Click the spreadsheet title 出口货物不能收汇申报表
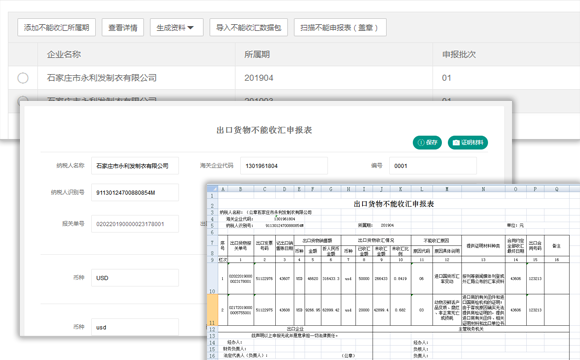Screen dimensions: 580x360 pyautogui.click(x=394, y=204)
